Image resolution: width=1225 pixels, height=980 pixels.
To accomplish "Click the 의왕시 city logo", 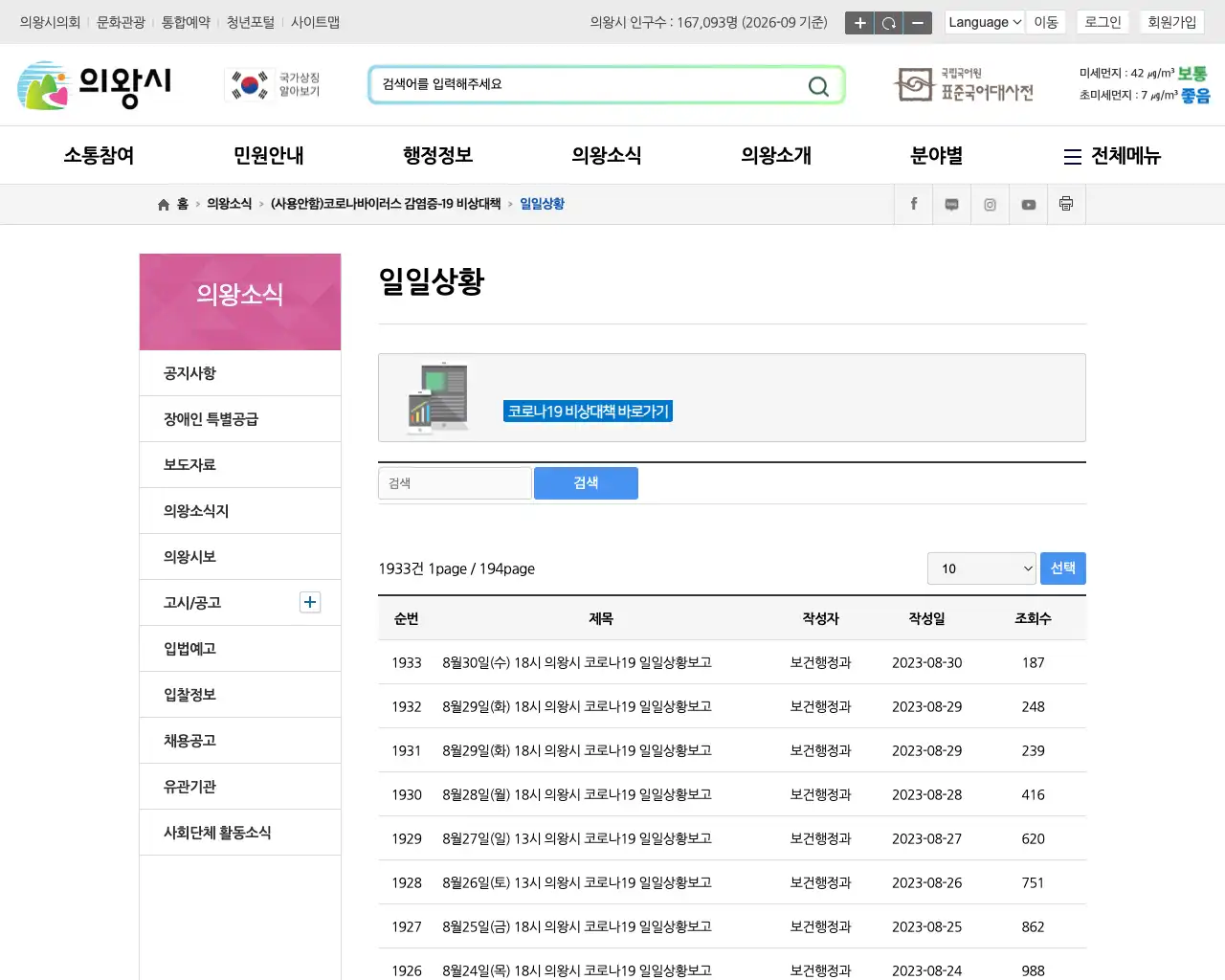I will pos(95,85).
